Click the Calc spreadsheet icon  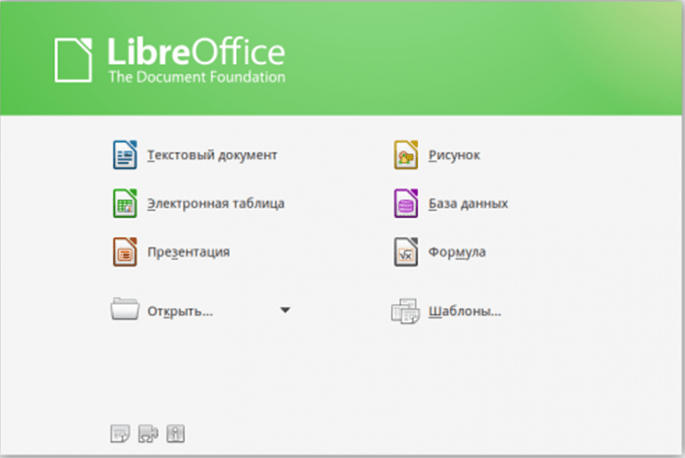125,203
